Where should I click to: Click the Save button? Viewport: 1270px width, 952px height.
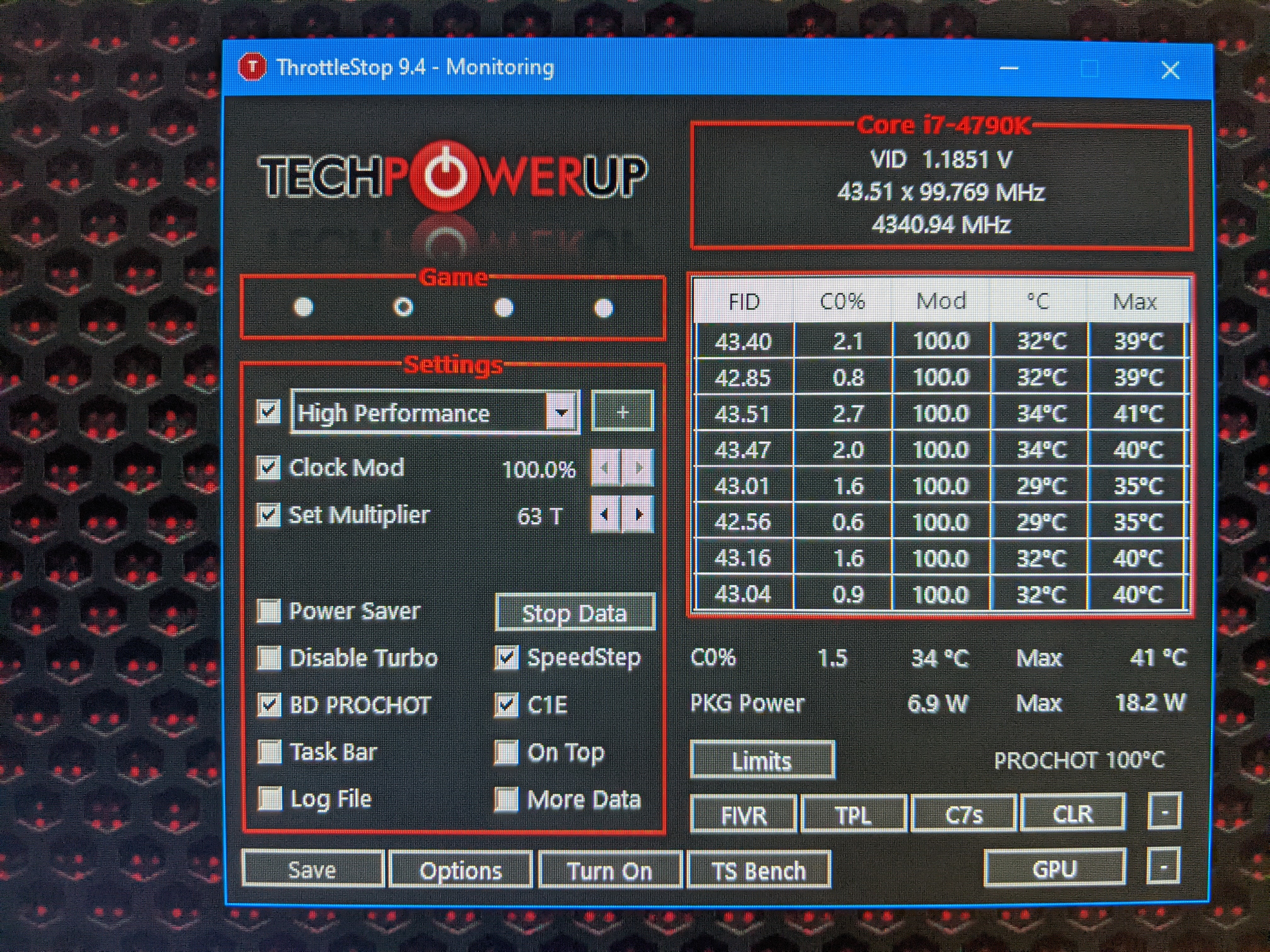point(312,870)
